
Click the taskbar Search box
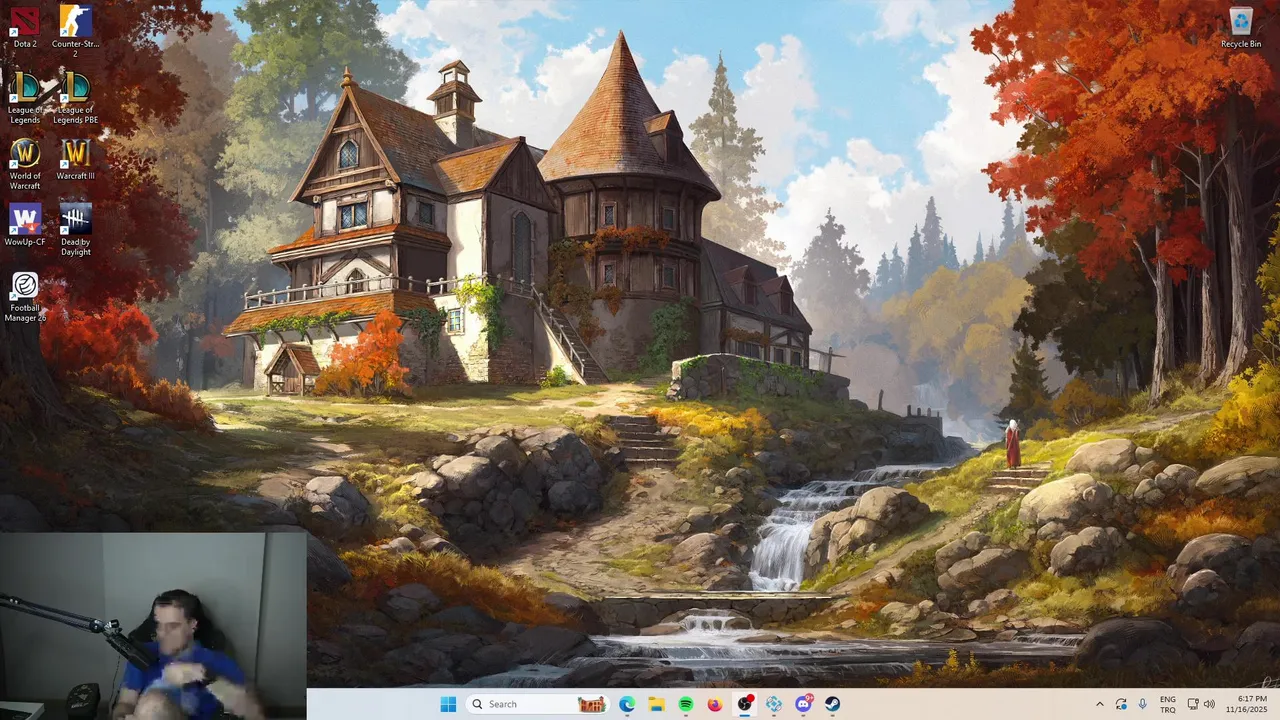[538, 704]
